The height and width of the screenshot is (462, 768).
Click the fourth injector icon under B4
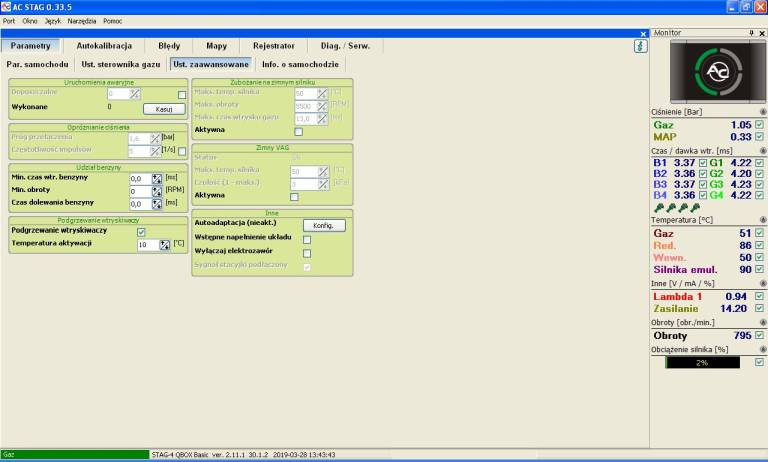coord(695,208)
